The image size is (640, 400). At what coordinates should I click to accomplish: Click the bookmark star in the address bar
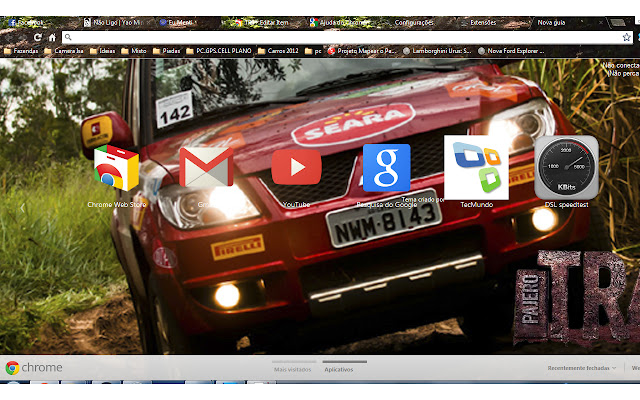[x=626, y=36]
